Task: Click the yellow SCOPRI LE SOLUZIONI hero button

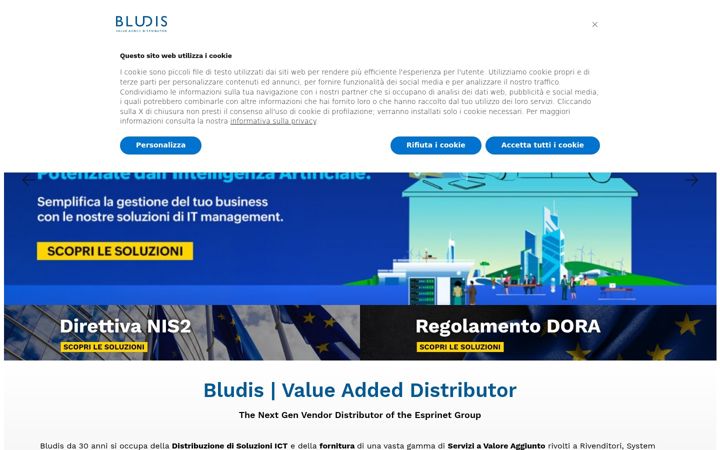Action: coord(115,251)
